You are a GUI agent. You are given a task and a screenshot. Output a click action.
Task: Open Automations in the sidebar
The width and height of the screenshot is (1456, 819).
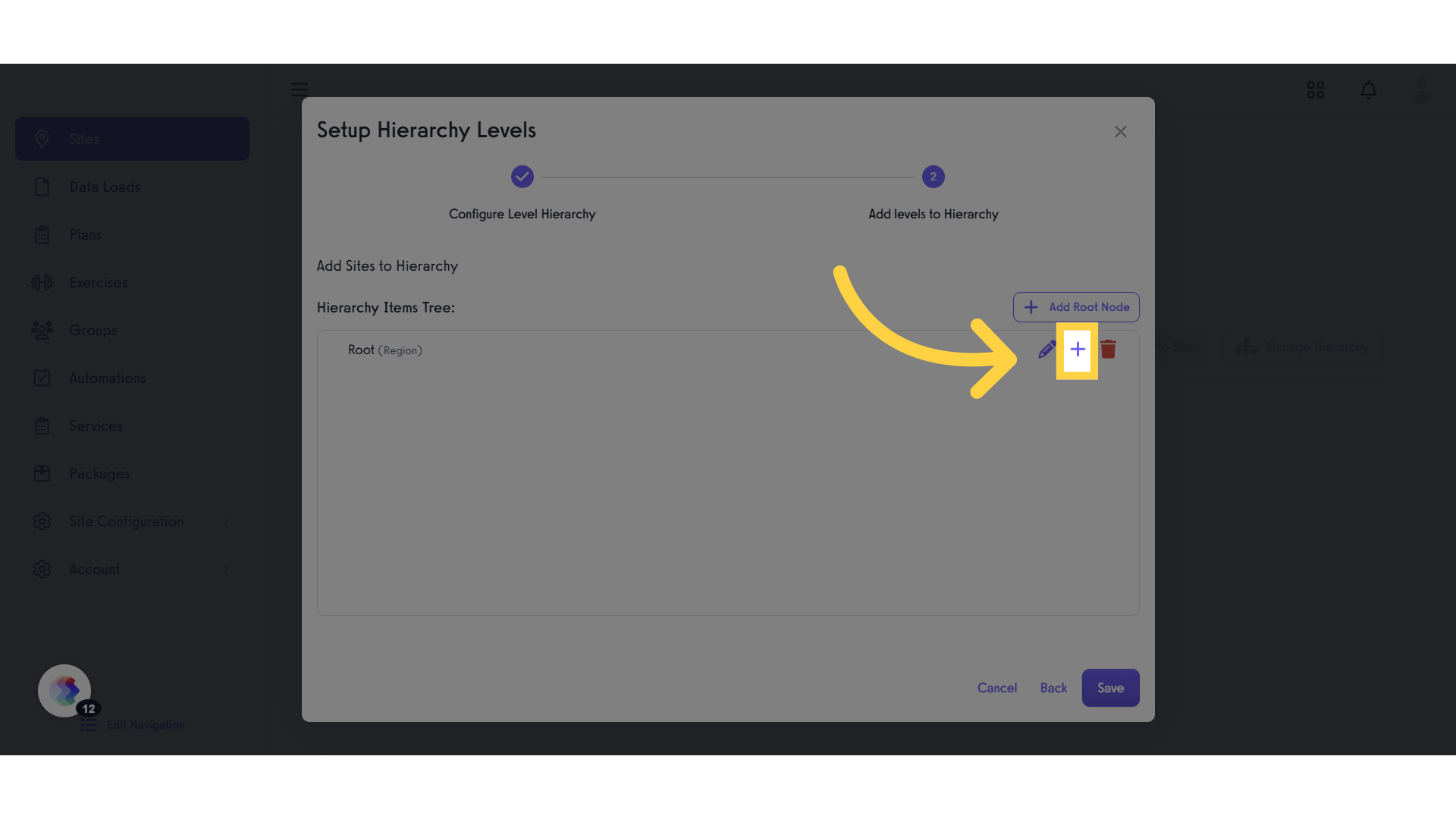point(132,378)
